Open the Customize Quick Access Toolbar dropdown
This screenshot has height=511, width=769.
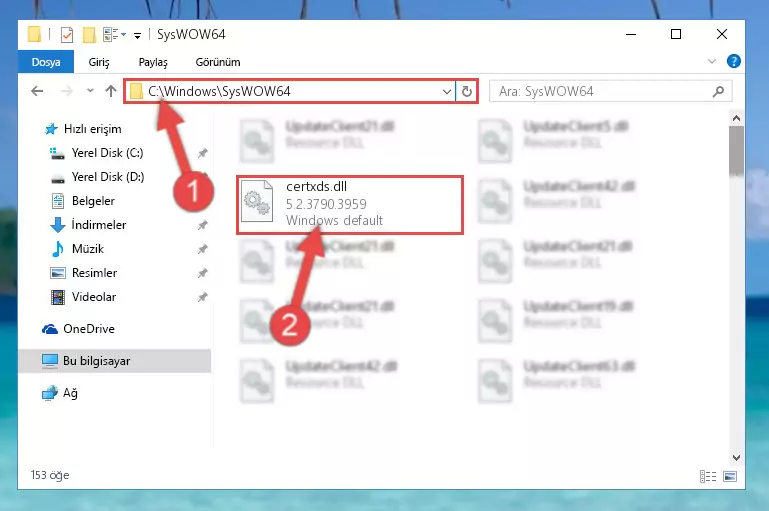pos(137,35)
